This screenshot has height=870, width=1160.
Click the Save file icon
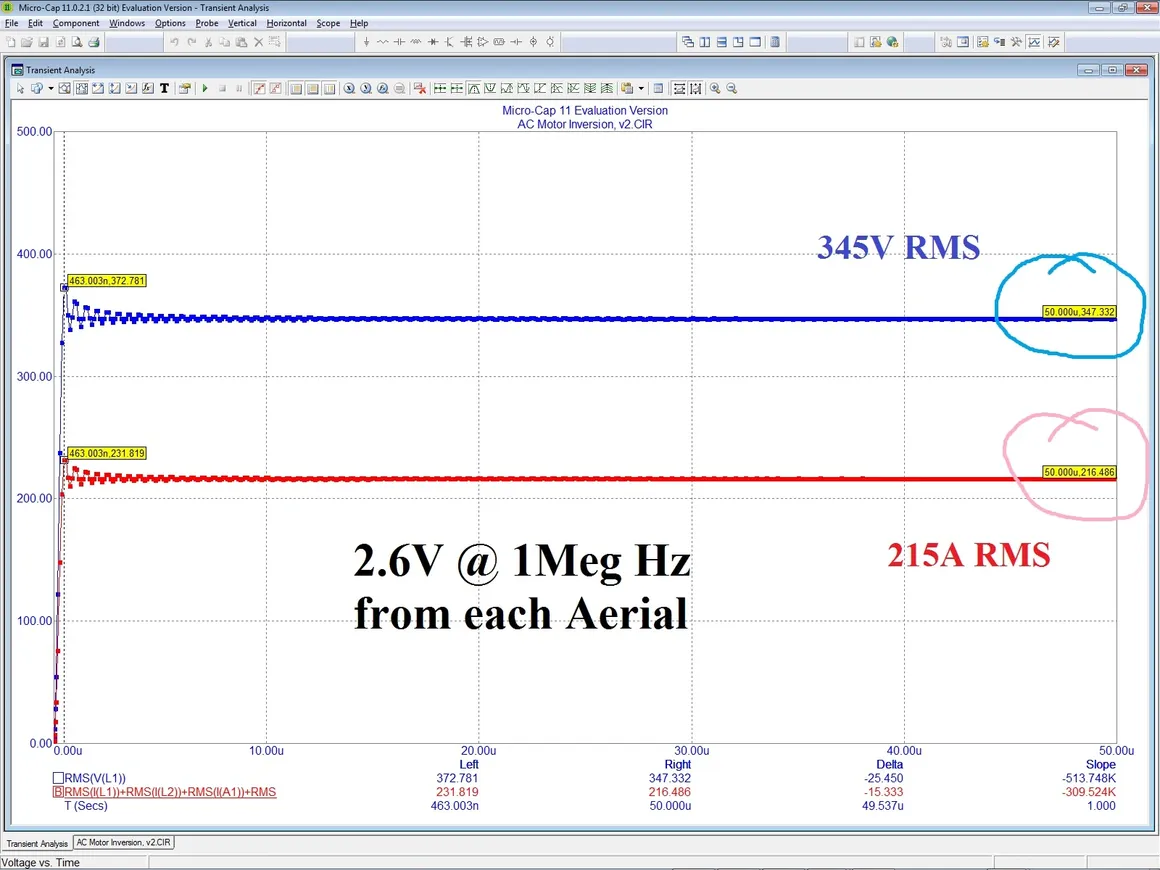[x=44, y=43]
